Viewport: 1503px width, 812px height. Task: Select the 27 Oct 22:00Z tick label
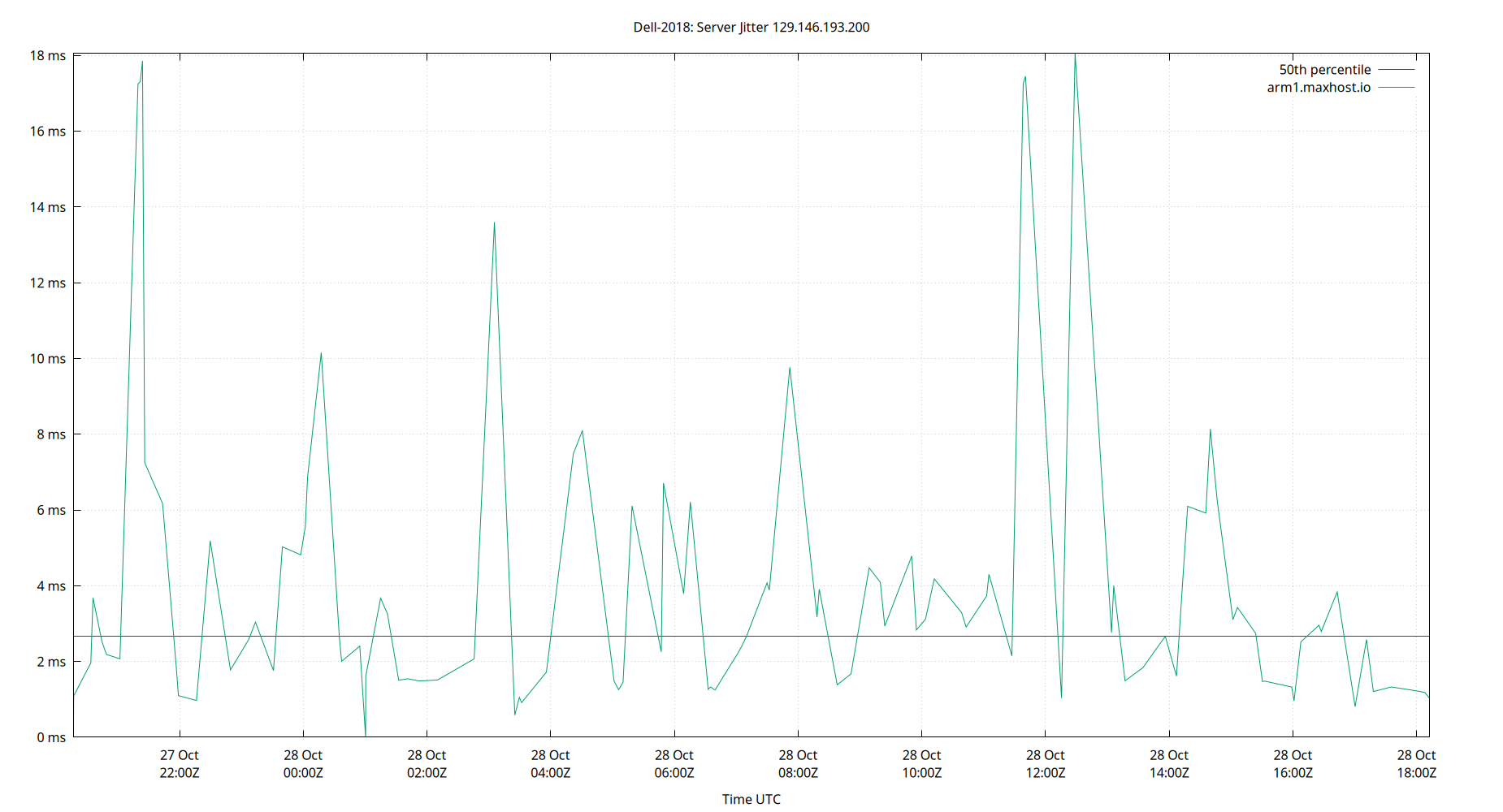(180, 763)
